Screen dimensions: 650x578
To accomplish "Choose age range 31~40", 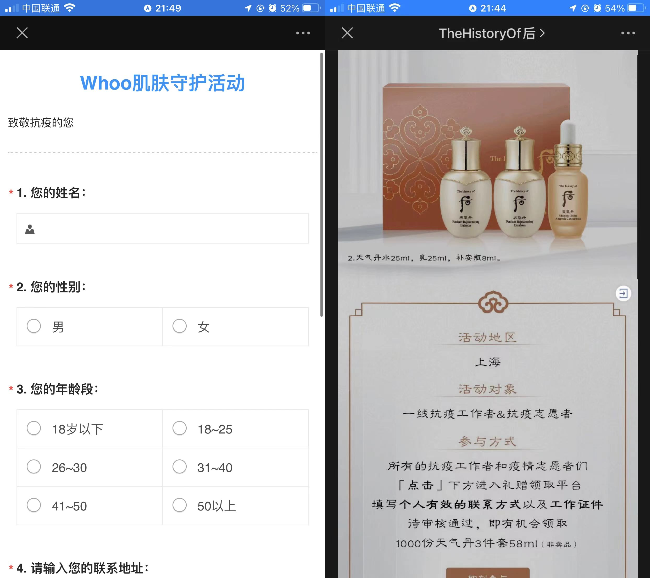I will pyautogui.click(x=235, y=467).
